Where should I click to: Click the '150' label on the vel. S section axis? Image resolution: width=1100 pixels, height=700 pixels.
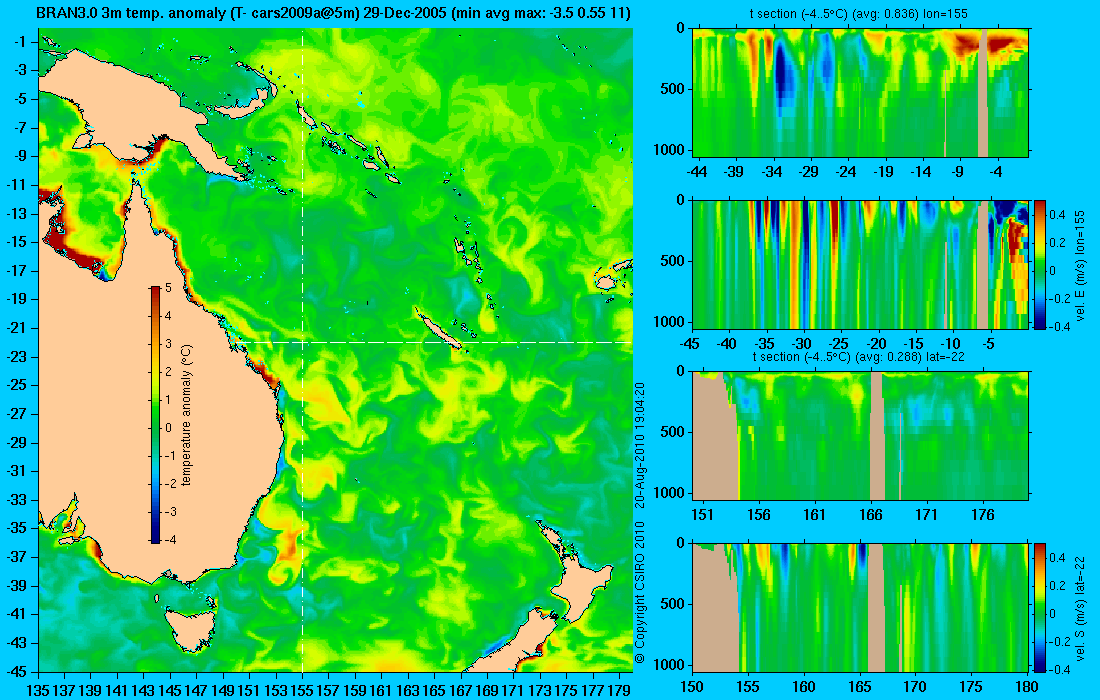(692, 686)
